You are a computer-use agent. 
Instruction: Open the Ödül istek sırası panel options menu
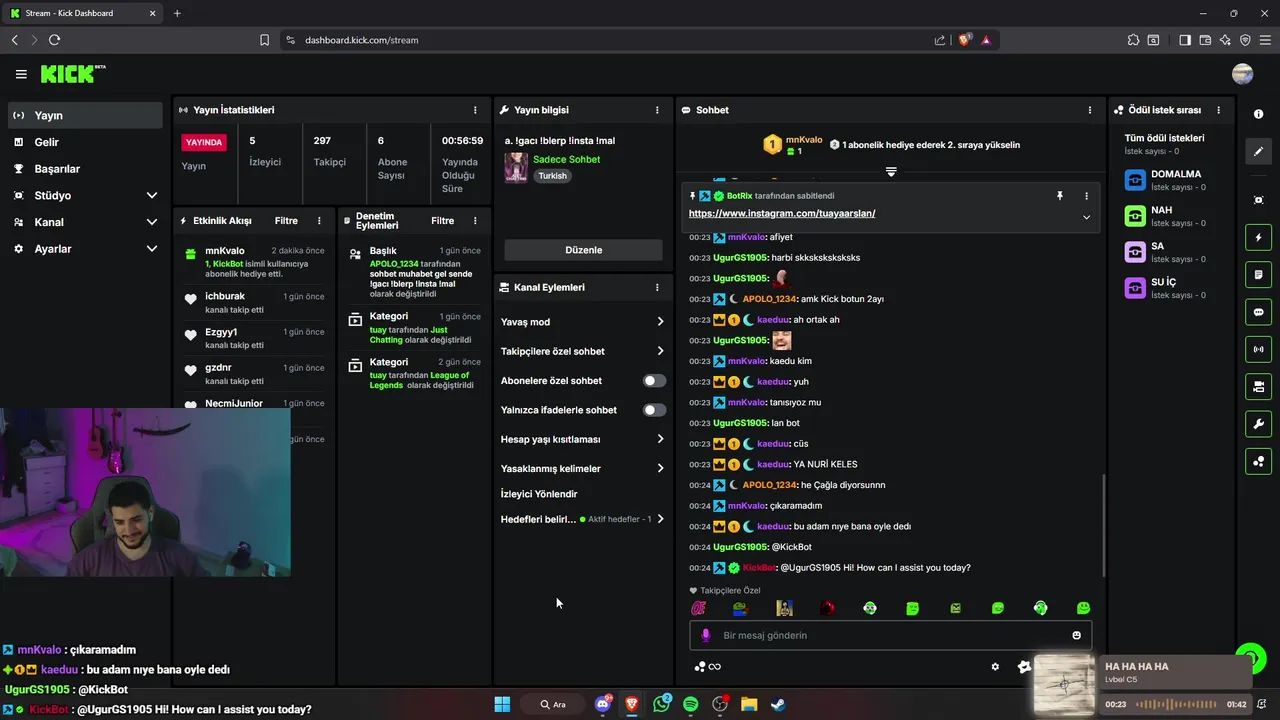coord(1218,110)
